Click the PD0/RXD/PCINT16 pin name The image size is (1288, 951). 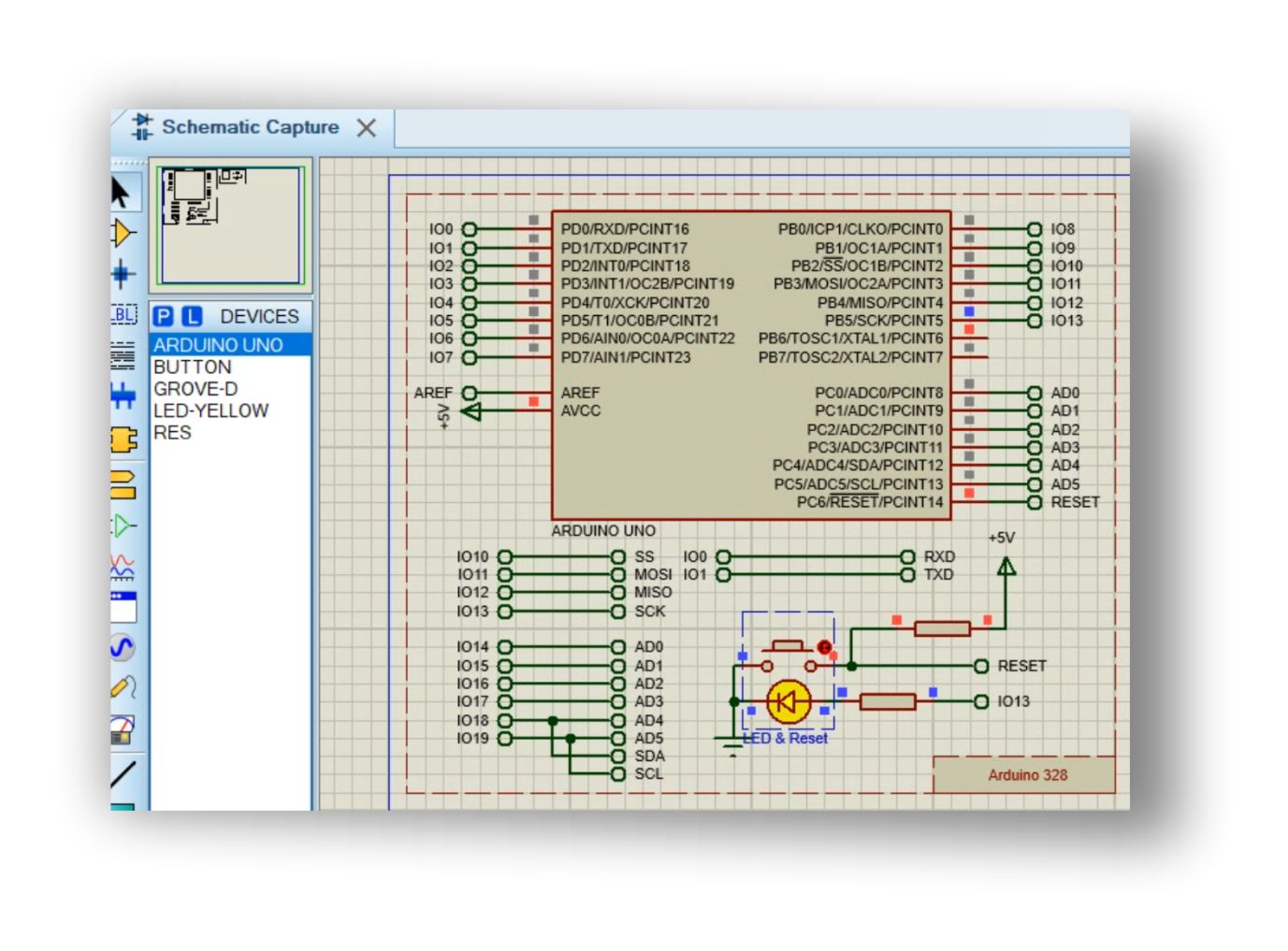coord(625,229)
